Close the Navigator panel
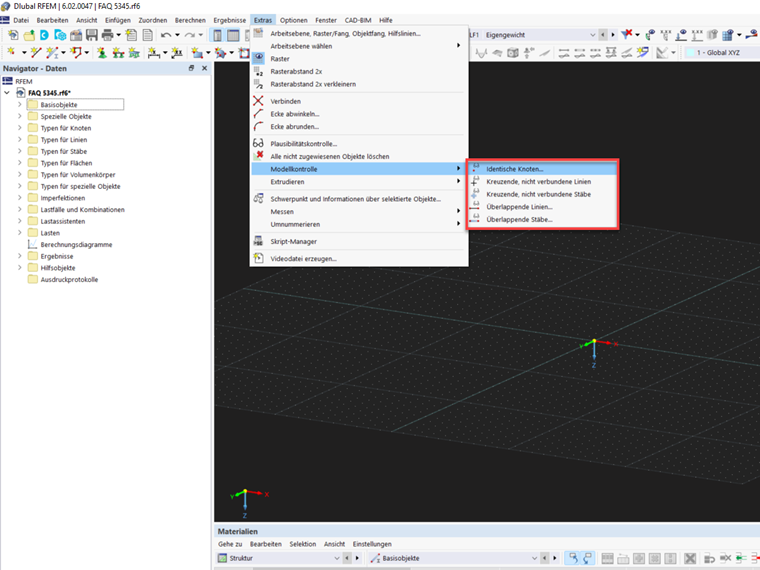 pyautogui.click(x=205, y=68)
